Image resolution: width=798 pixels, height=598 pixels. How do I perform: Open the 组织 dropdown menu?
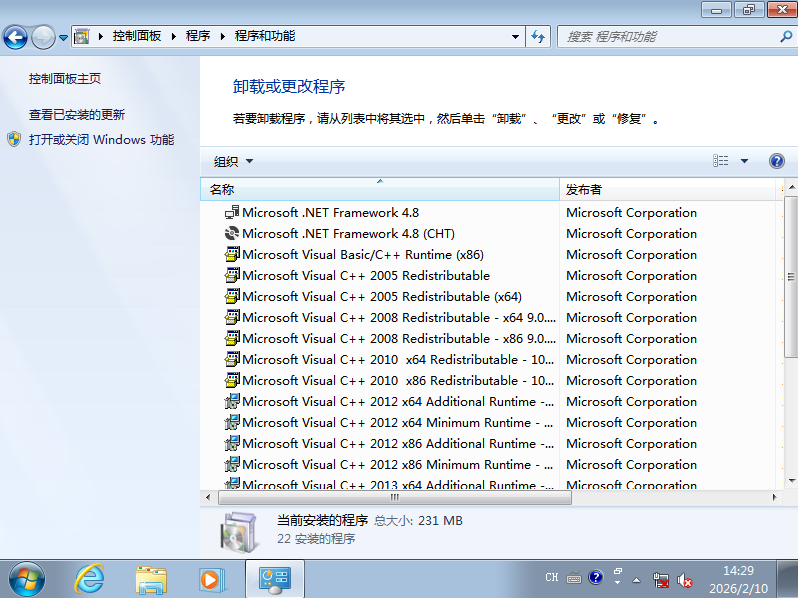(234, 161)
